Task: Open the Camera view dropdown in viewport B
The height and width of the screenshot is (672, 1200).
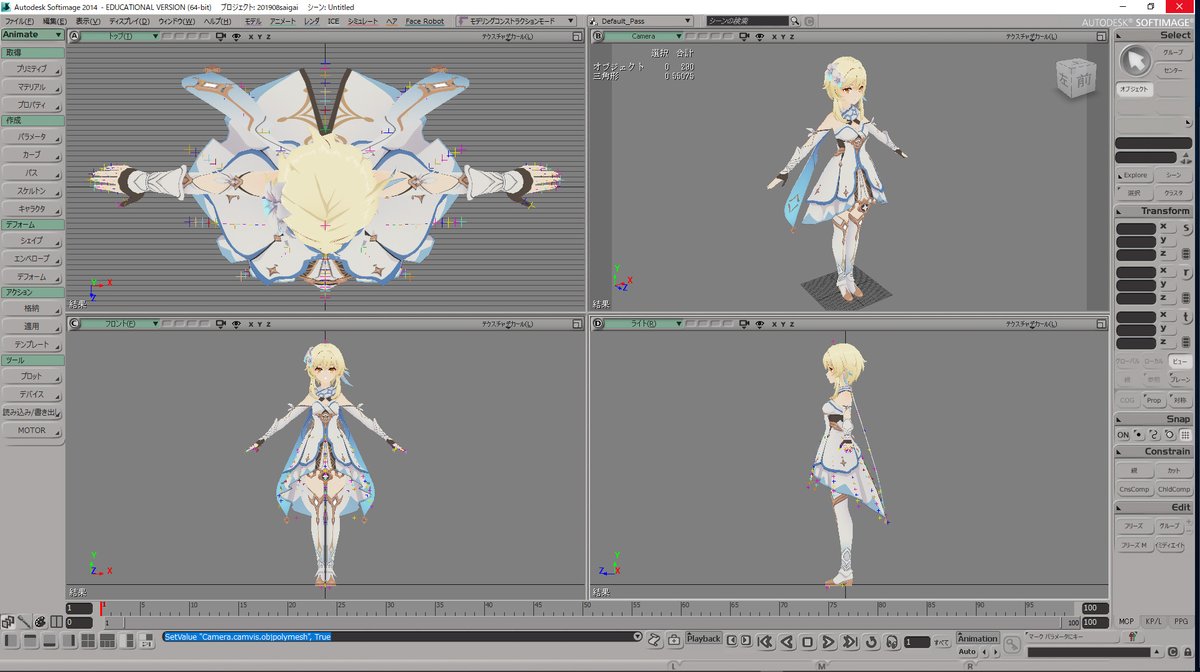Action: (643, 36)
